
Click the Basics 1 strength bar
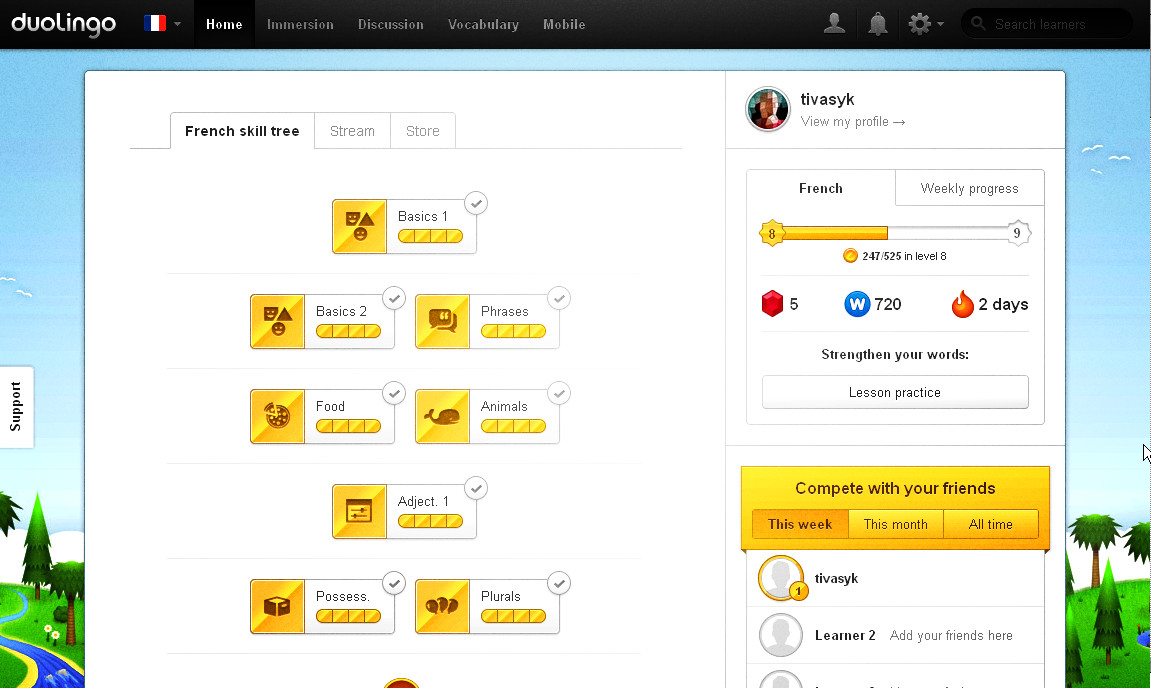430,236
